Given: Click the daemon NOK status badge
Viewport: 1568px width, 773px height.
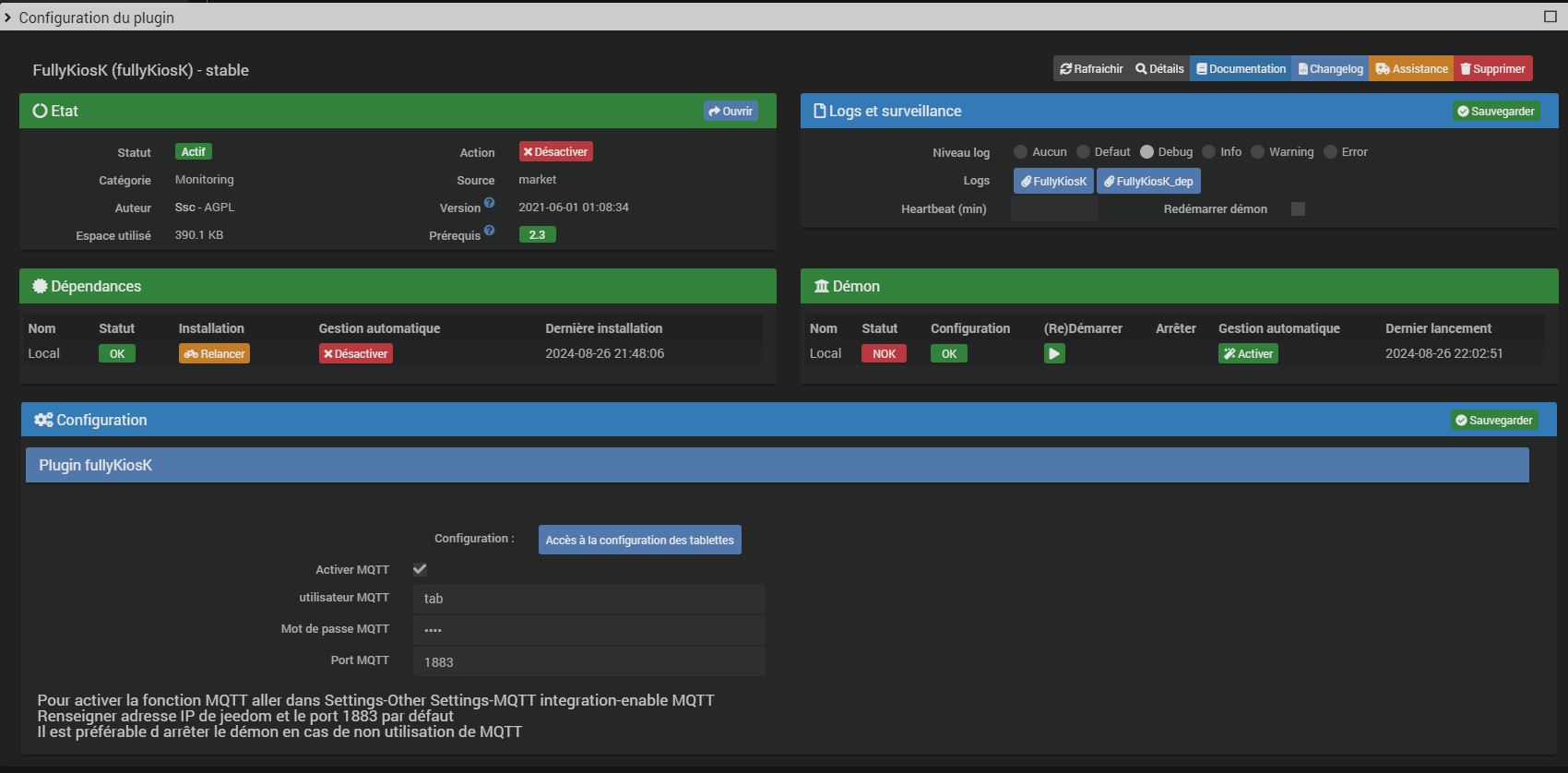Looking at the screenshot, I should pyautogui.click(x=884, y=354).
